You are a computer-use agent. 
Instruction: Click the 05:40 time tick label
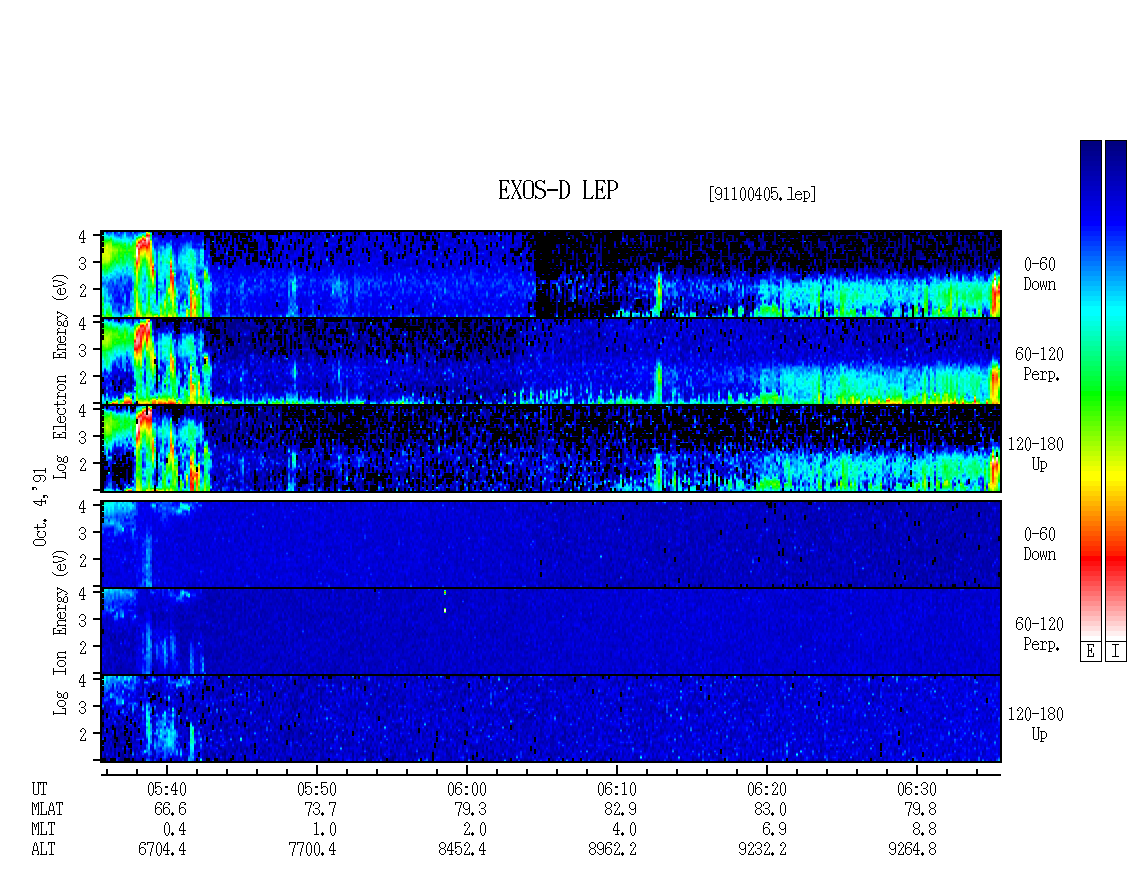tap(167, 789)
